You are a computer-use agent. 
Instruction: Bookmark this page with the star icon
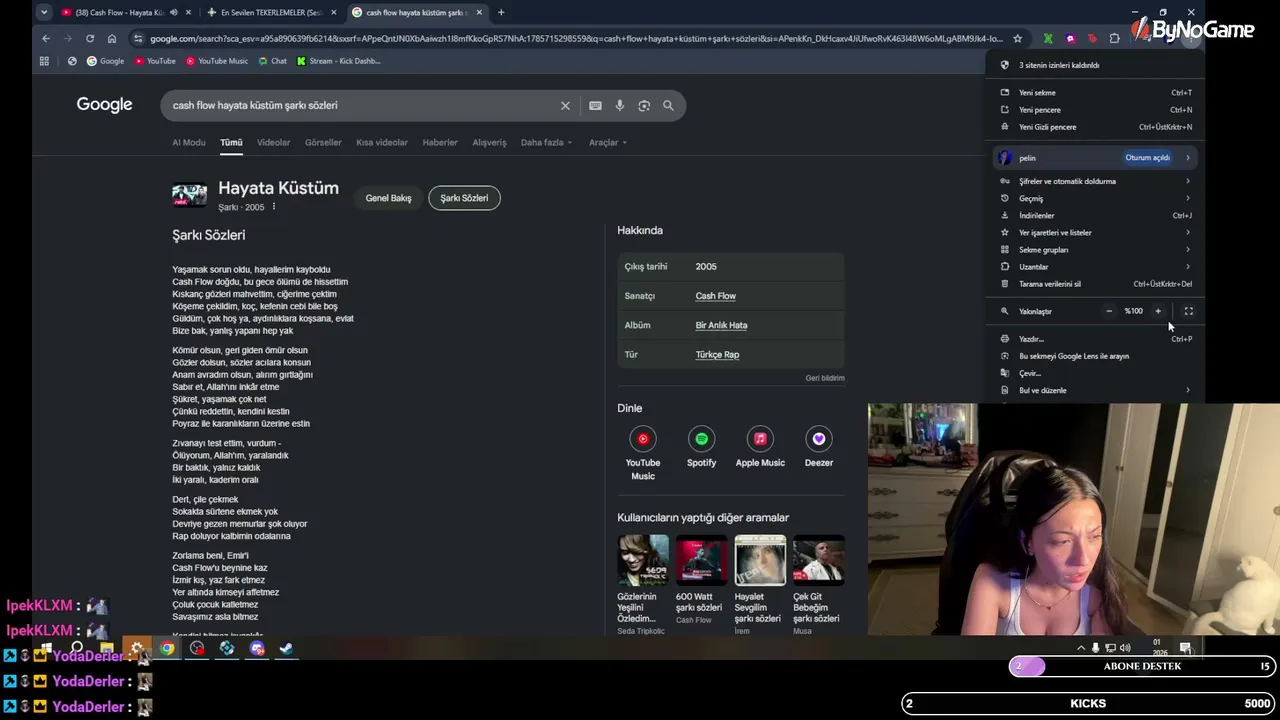click(1017, 38)
